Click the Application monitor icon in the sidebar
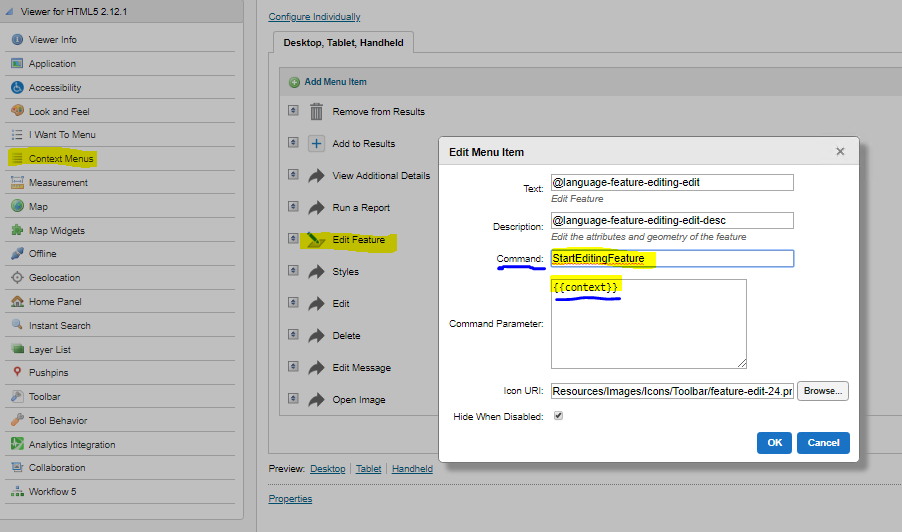 point(17,63)
